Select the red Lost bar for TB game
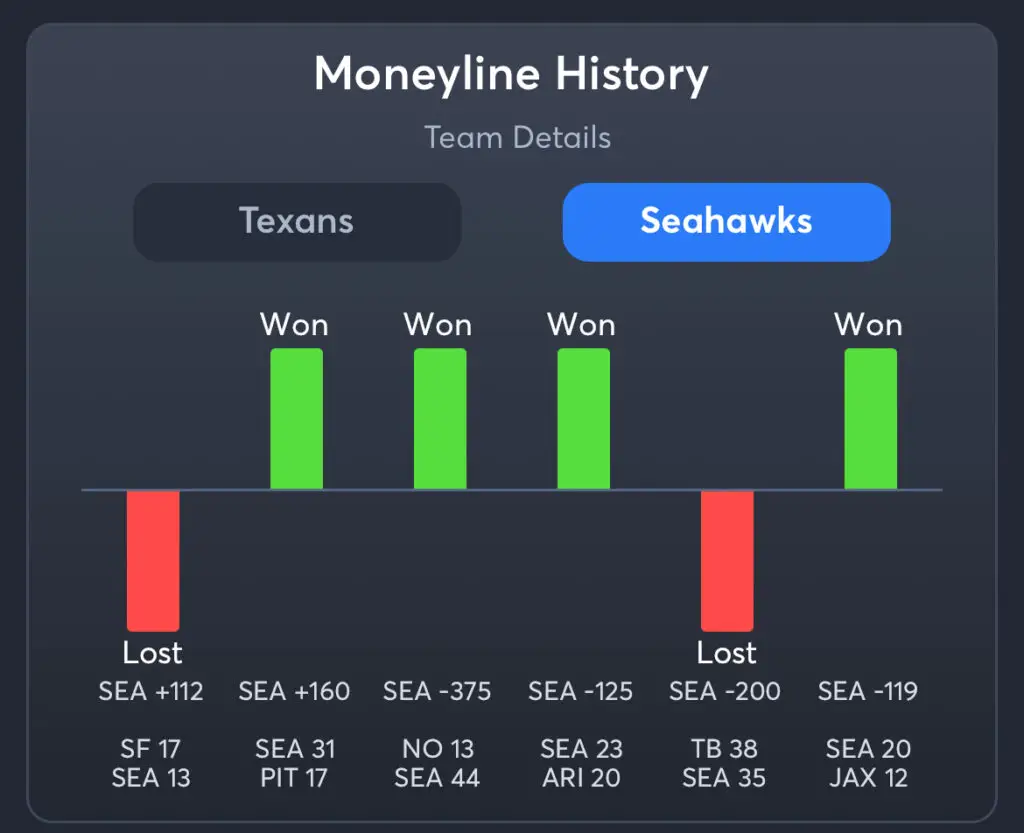The image size is (1024, 833). (x=727, y=560)
